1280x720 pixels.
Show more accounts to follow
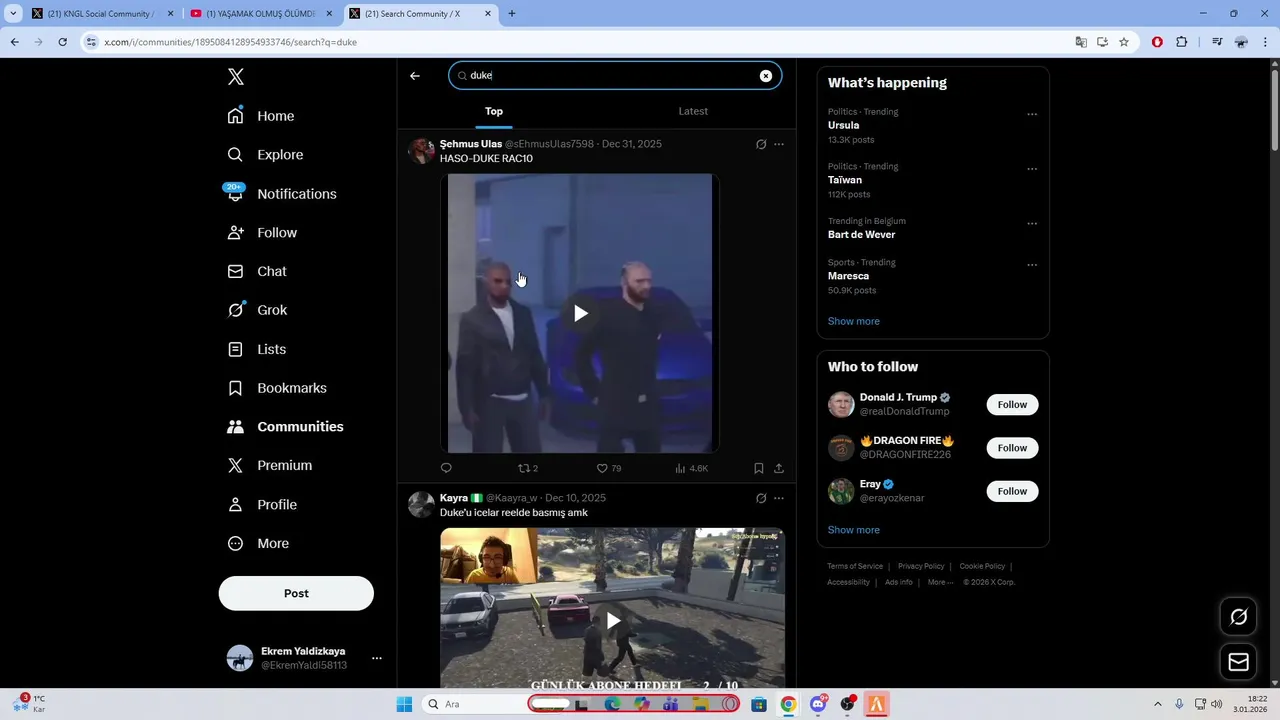click(x=854, y=530)
